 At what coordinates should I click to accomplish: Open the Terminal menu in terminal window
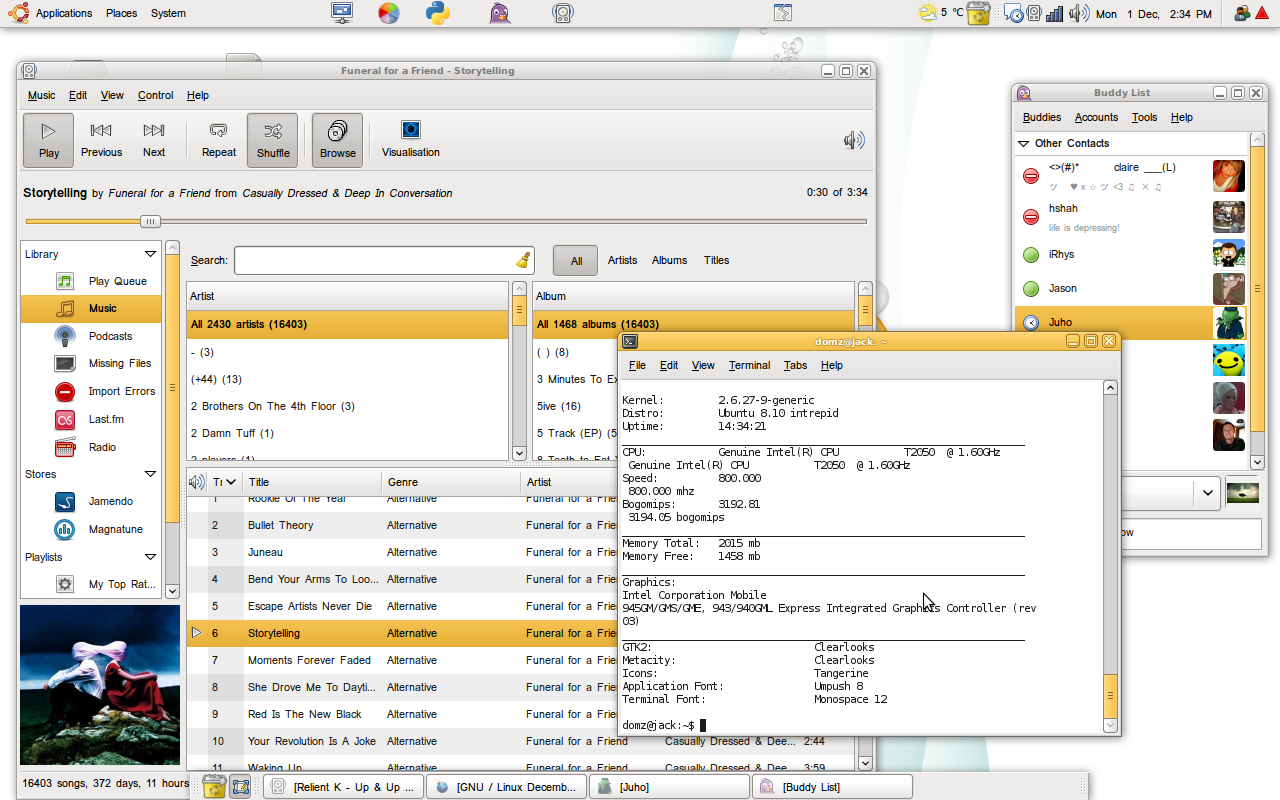[749, 365]
